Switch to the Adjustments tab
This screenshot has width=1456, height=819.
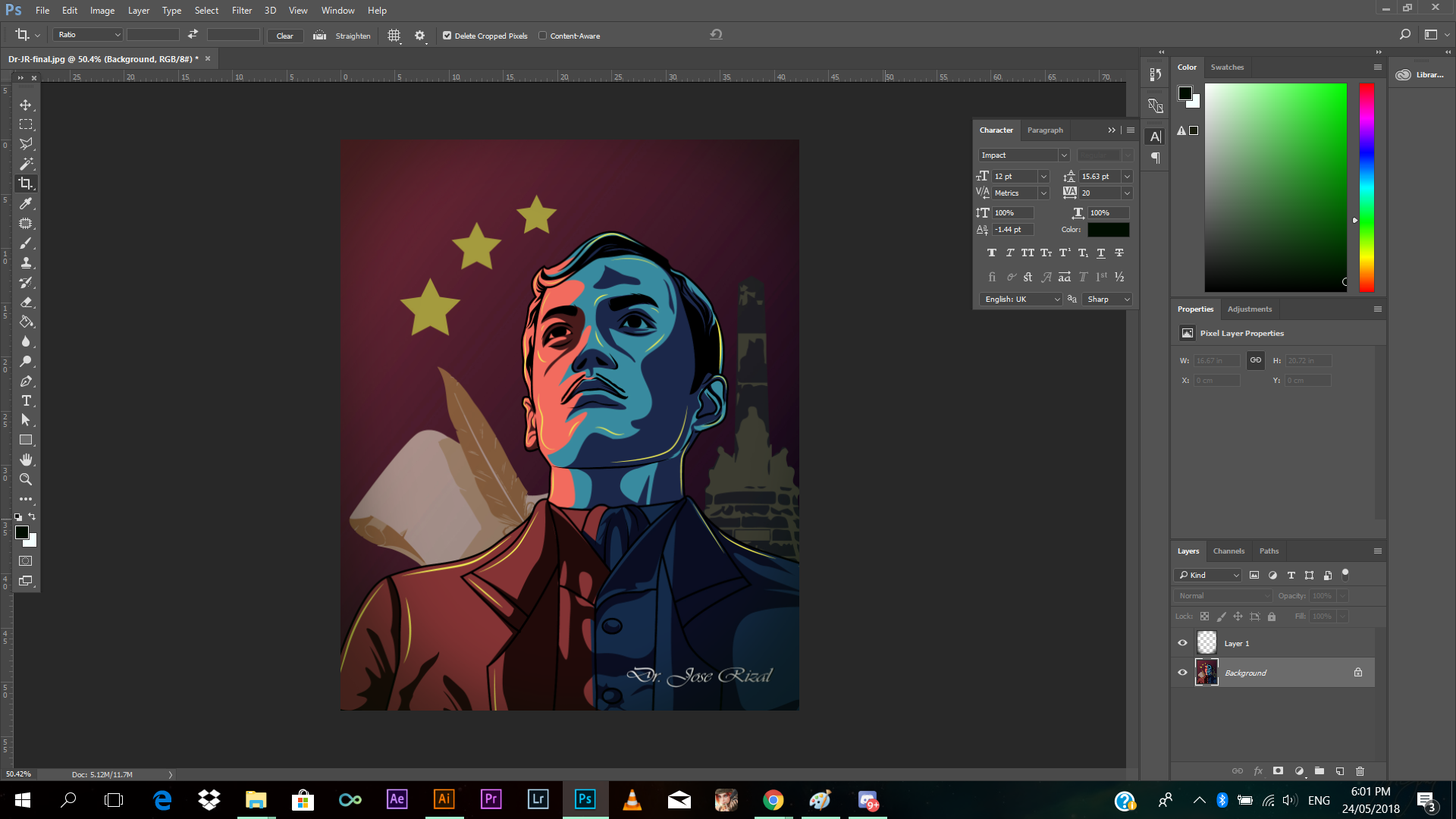click(x=1250, y=309)
